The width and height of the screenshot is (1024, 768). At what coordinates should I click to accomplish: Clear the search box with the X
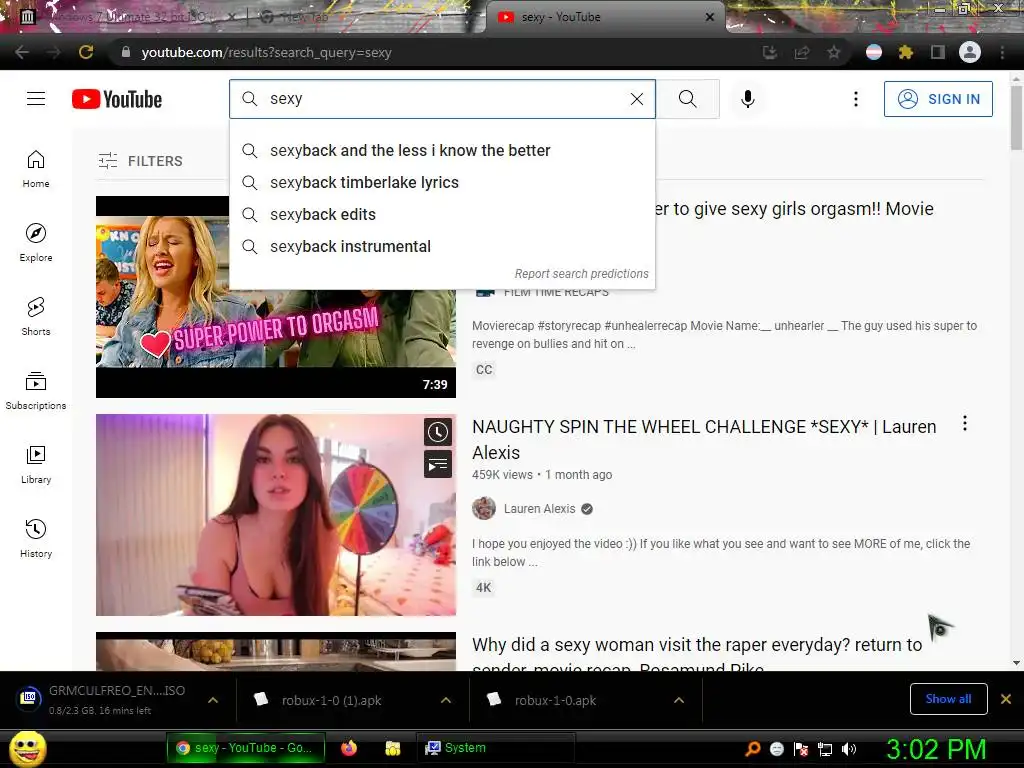pos(637,99)
